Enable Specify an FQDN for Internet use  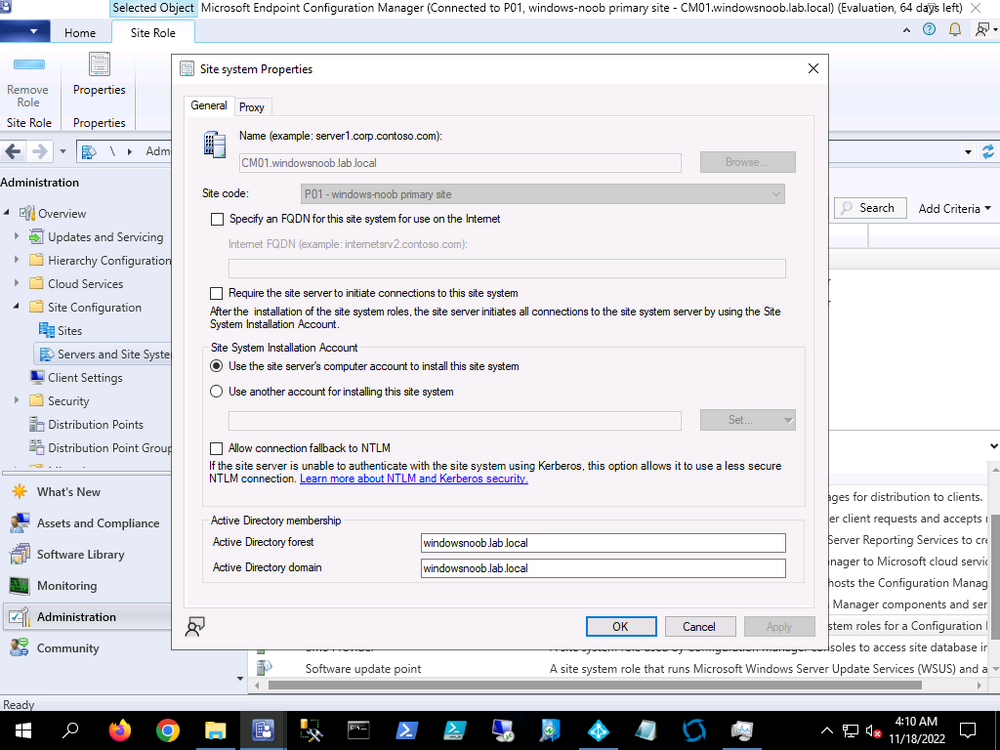pos(217,219)
